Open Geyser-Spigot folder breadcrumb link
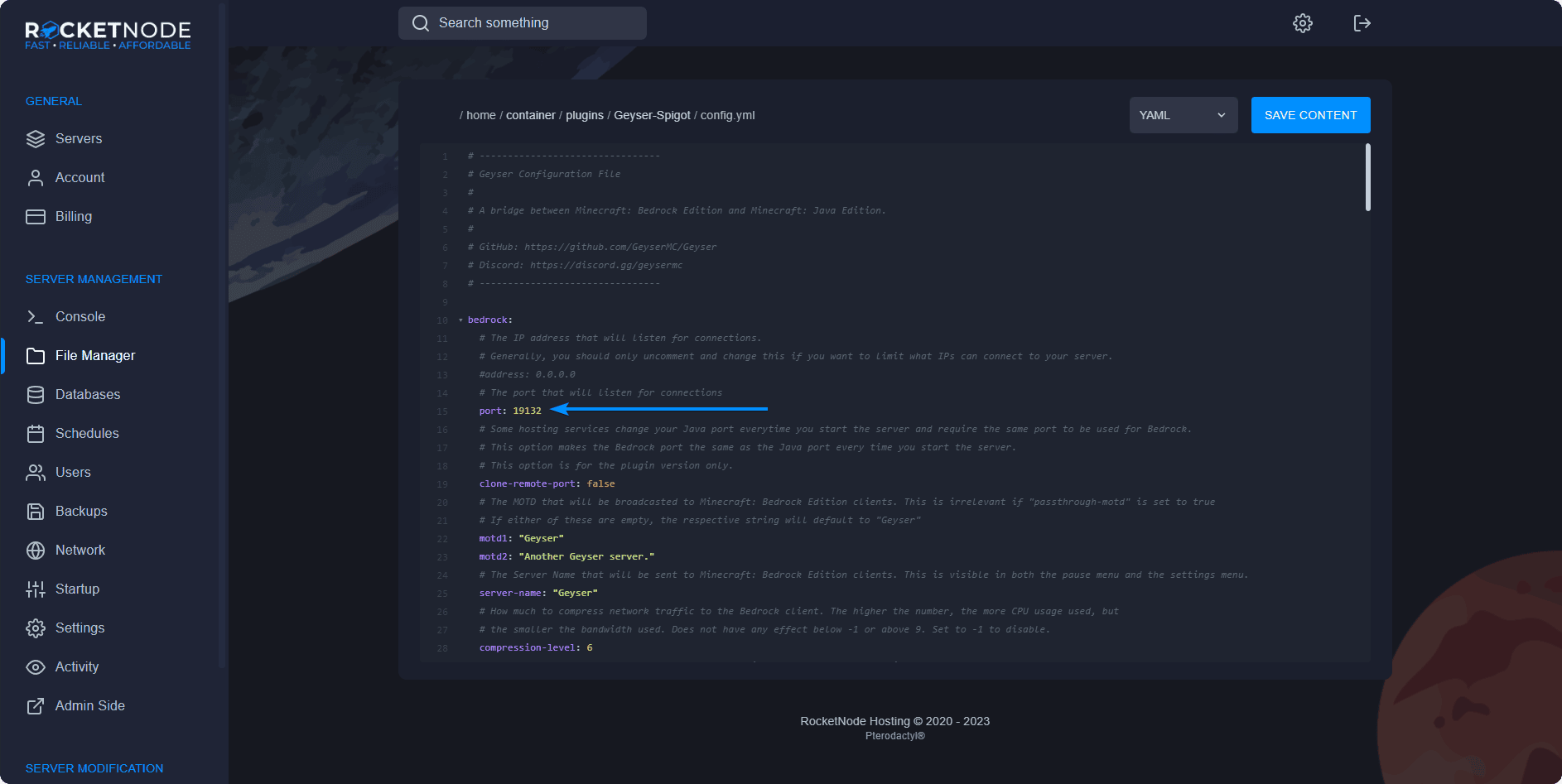The width and height of the screenshot is (1562, 784). point(652,115)
